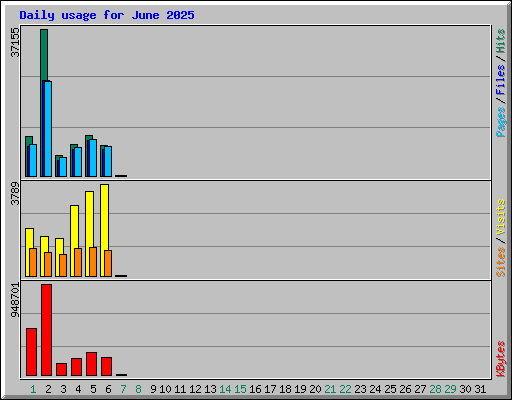Screen dimensions: 512x400
Task: Click the green hits bar for day 1
Action: coord(29,140)
